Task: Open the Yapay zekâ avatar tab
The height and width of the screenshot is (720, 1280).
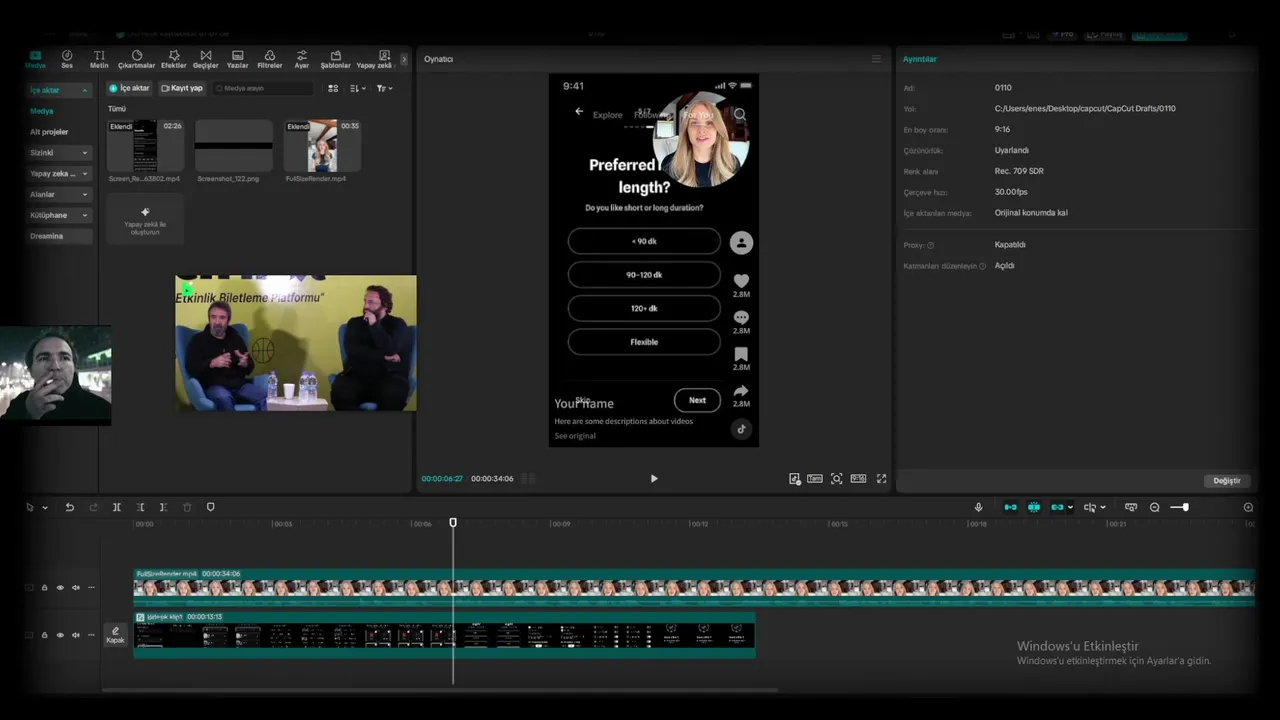Action: click(375, 59)
